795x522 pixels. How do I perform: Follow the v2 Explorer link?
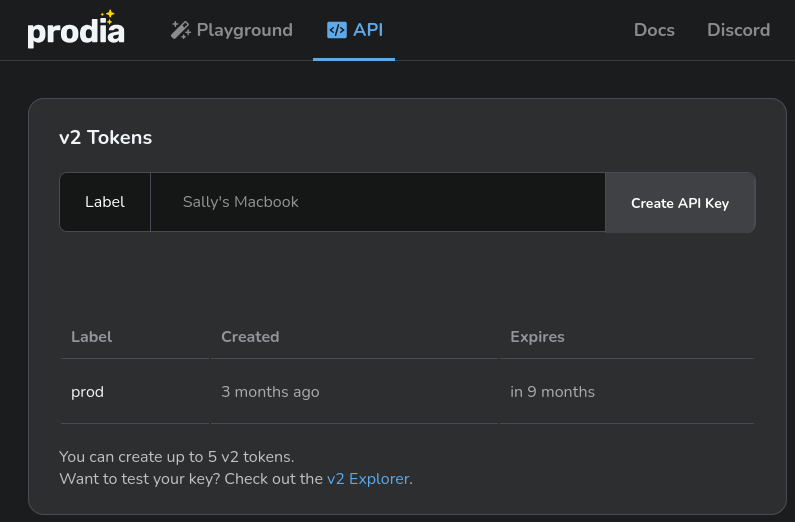pyautogui.click(x=368, y=479)
